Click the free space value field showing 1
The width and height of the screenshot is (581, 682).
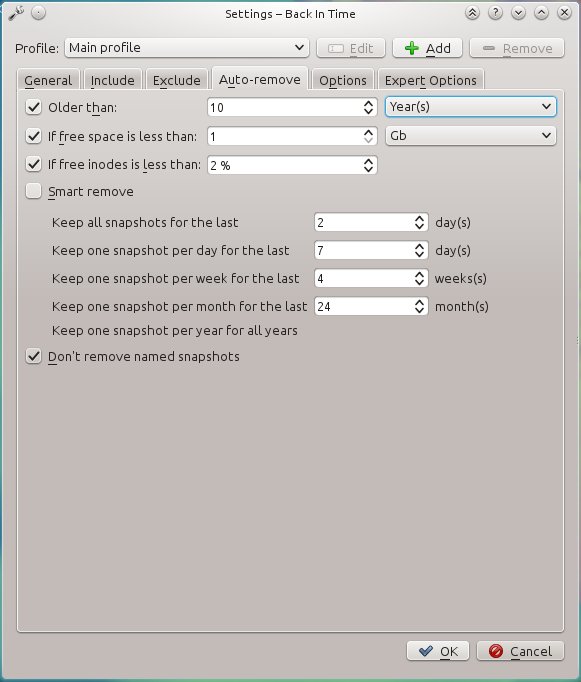tap(292, 136)
